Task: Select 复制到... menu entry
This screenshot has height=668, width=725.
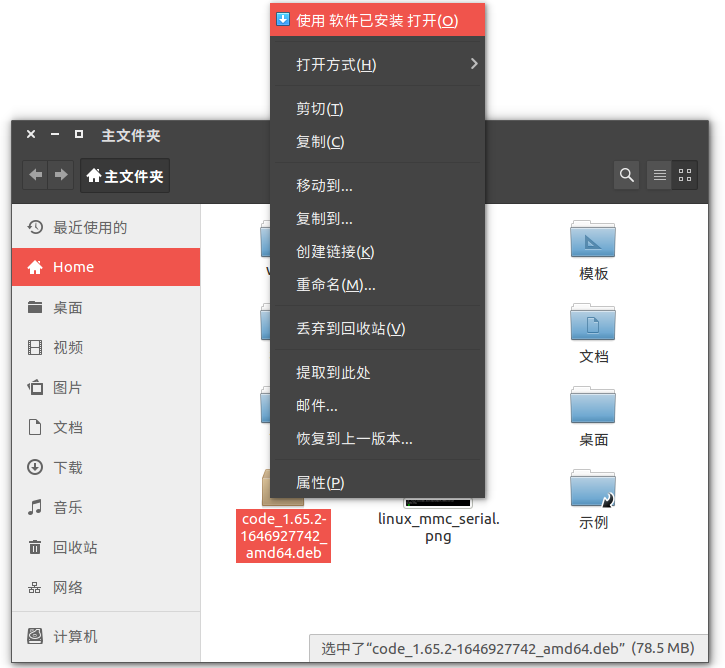Action: pyautogui.click(x=377, y=219)
